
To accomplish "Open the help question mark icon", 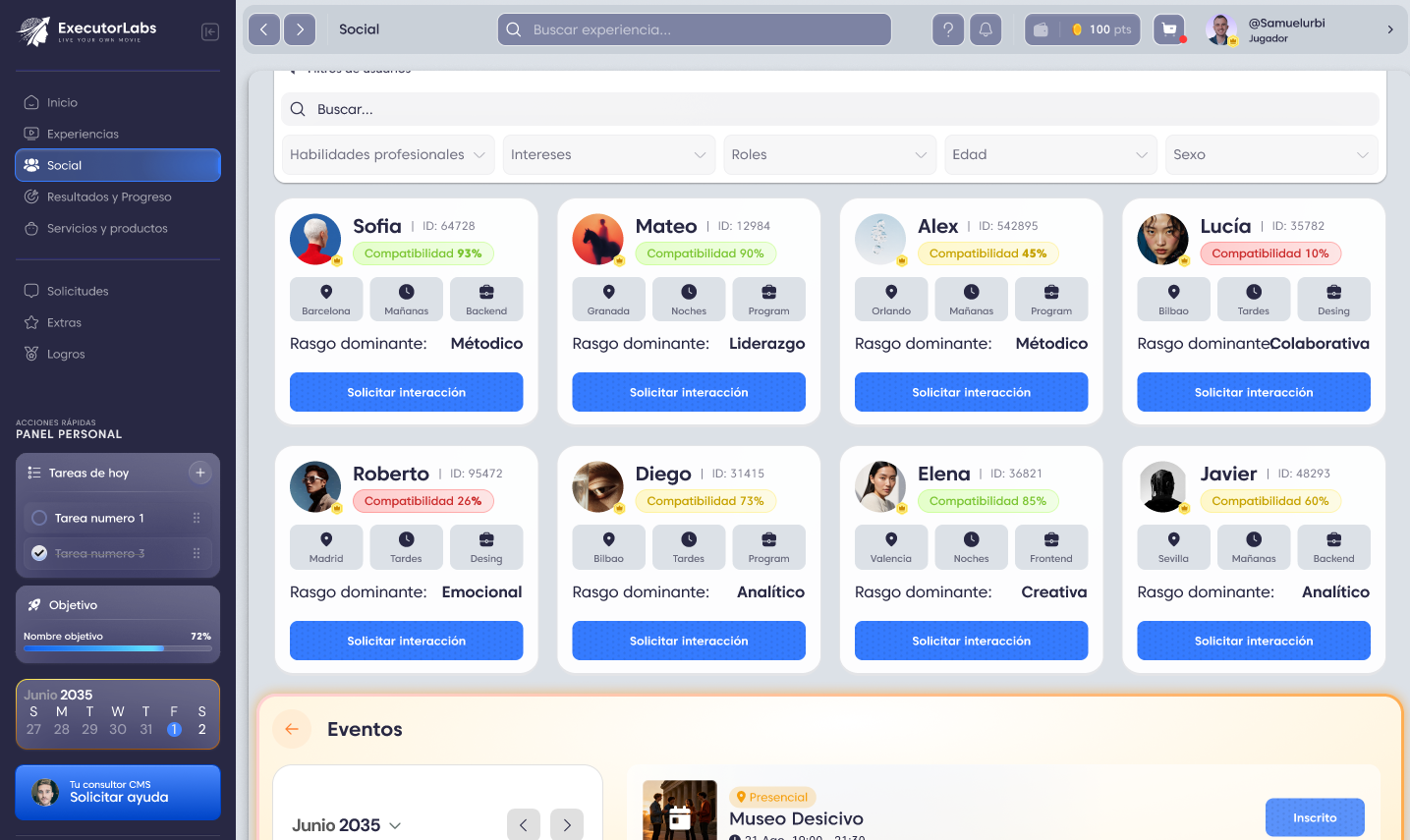I will (x=948, y=29).
